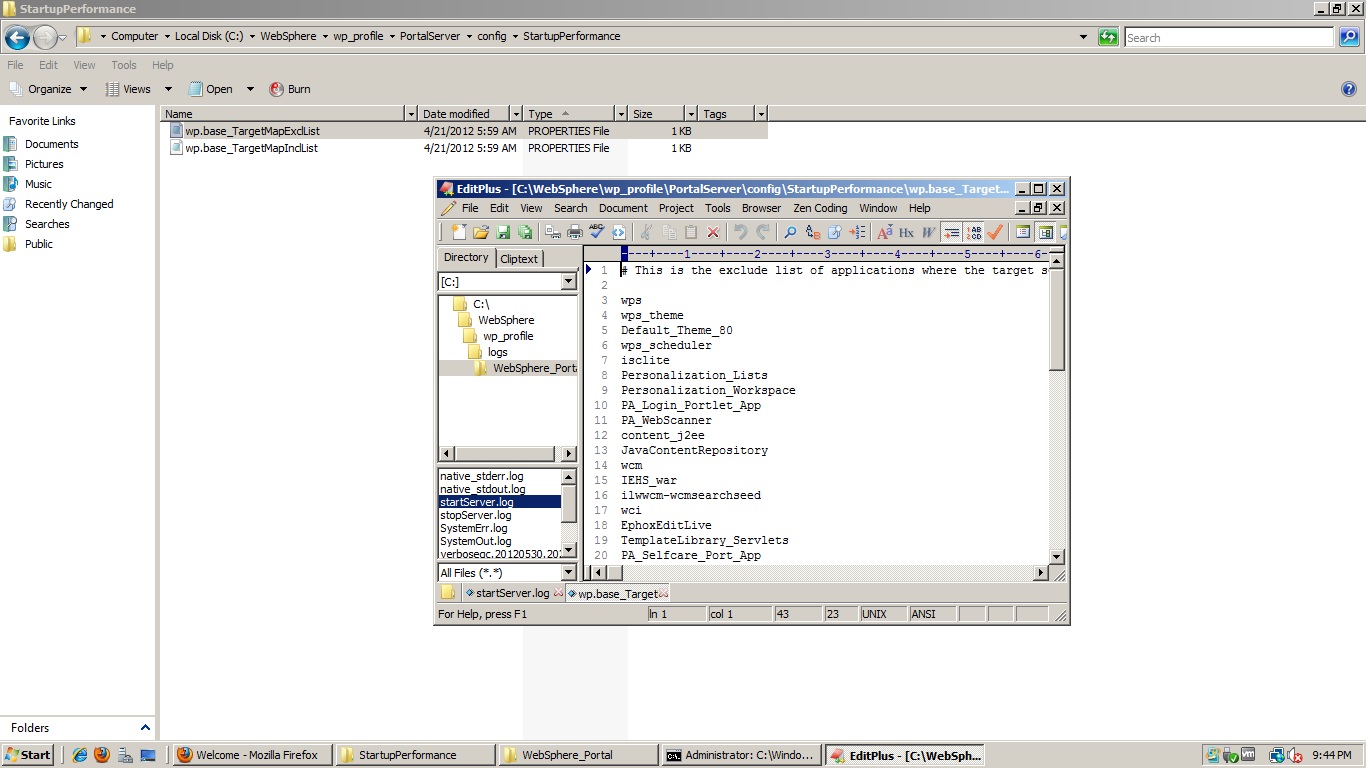
Task: Open the Zen Coding menu
Action: (819, 208)
